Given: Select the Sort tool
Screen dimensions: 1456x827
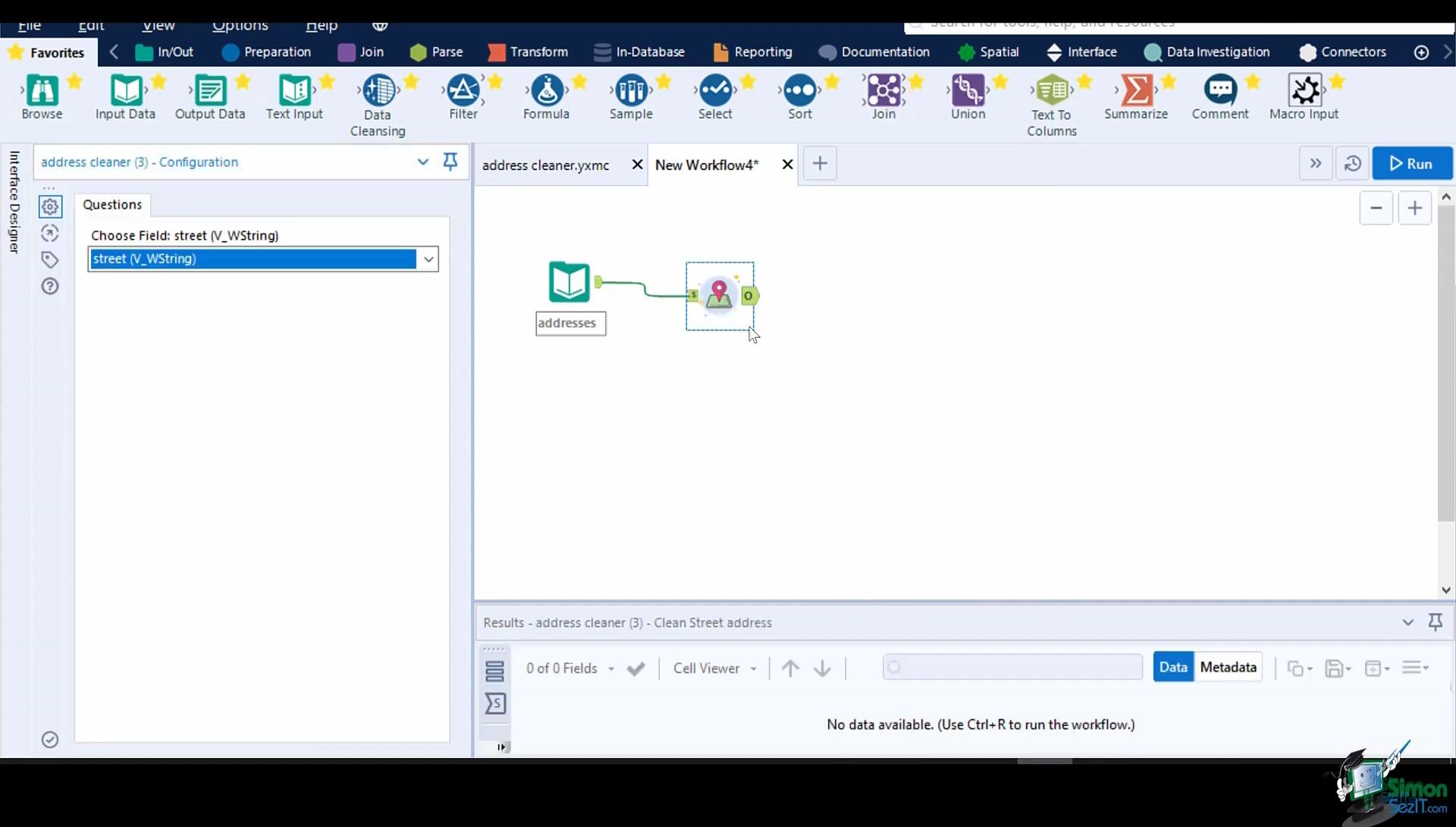Looking at the screenshot, I should (799, 97).
